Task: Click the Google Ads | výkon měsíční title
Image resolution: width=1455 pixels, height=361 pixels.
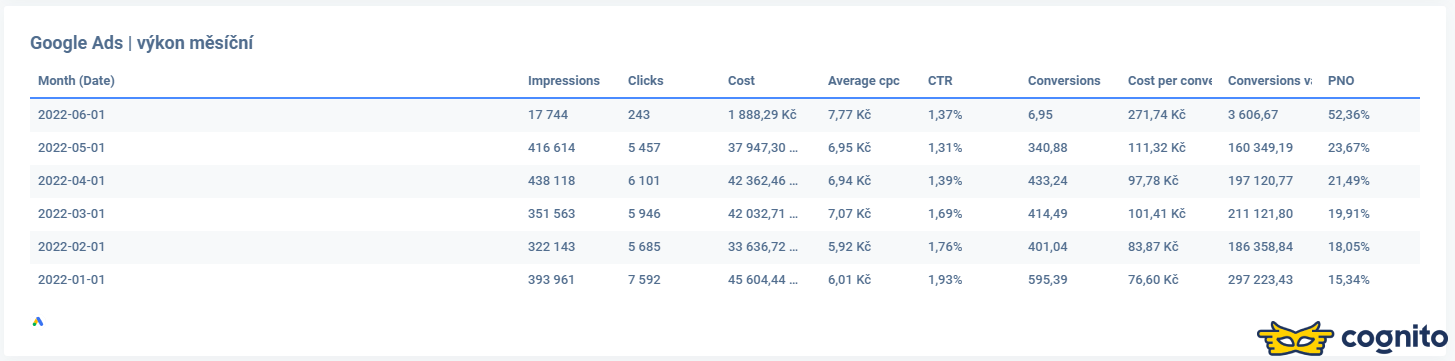Action: pyautogui.click(x=146, y=44)
